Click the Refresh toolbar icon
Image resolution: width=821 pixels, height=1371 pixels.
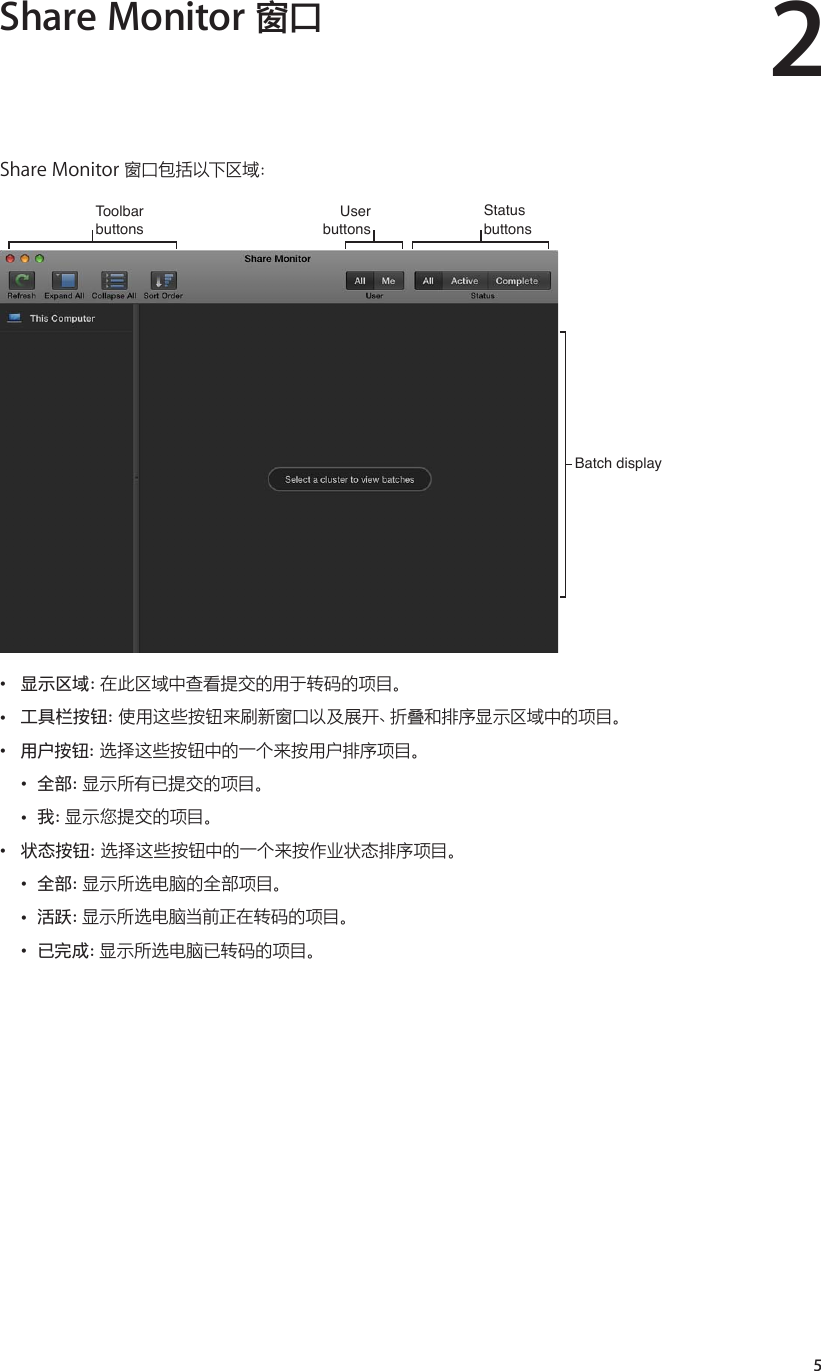pyautogui.click(x=21, y=280)
